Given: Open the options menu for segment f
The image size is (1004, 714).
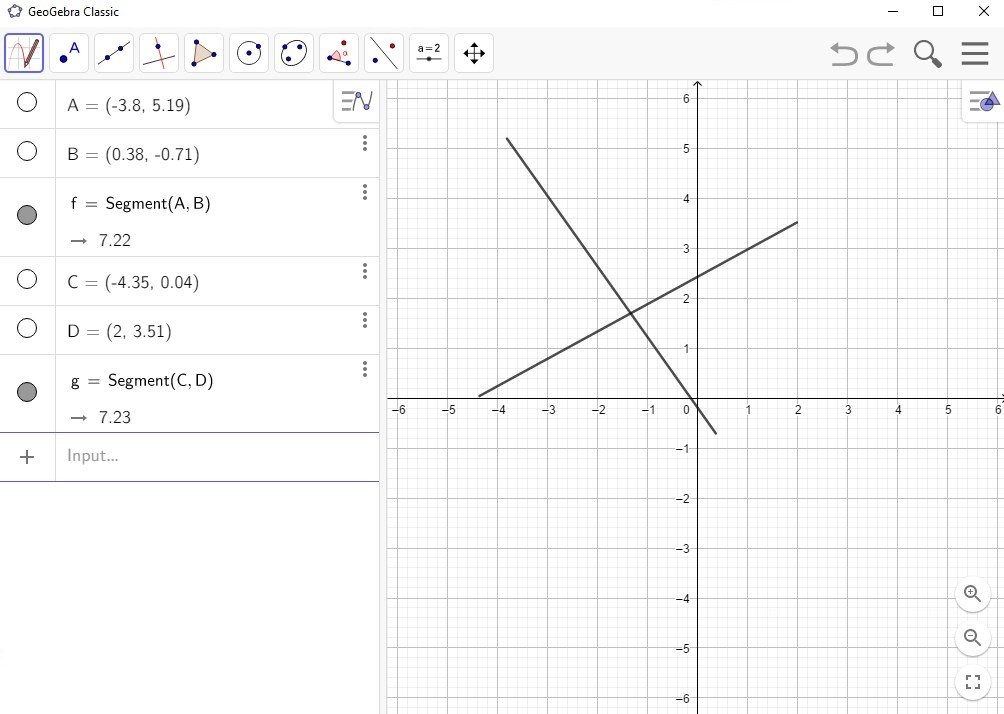Looking at the screenshot, I should 365,192.
